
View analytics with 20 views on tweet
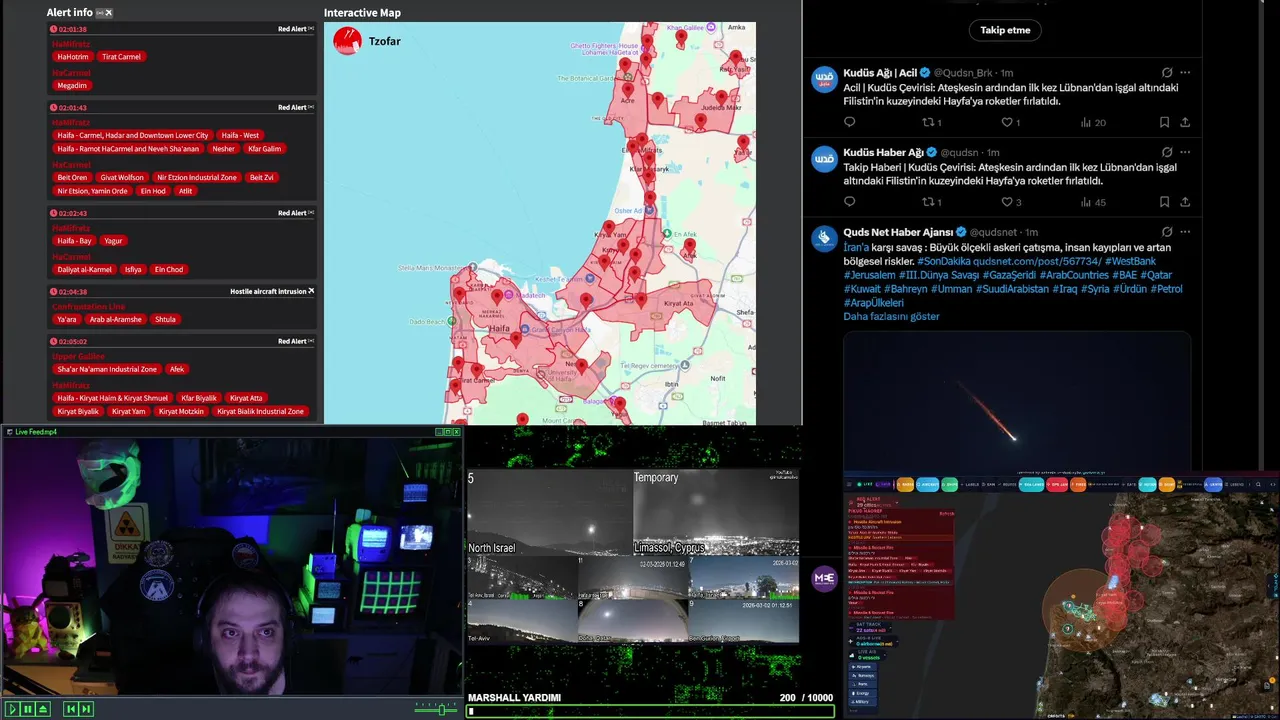(1093, 122)
